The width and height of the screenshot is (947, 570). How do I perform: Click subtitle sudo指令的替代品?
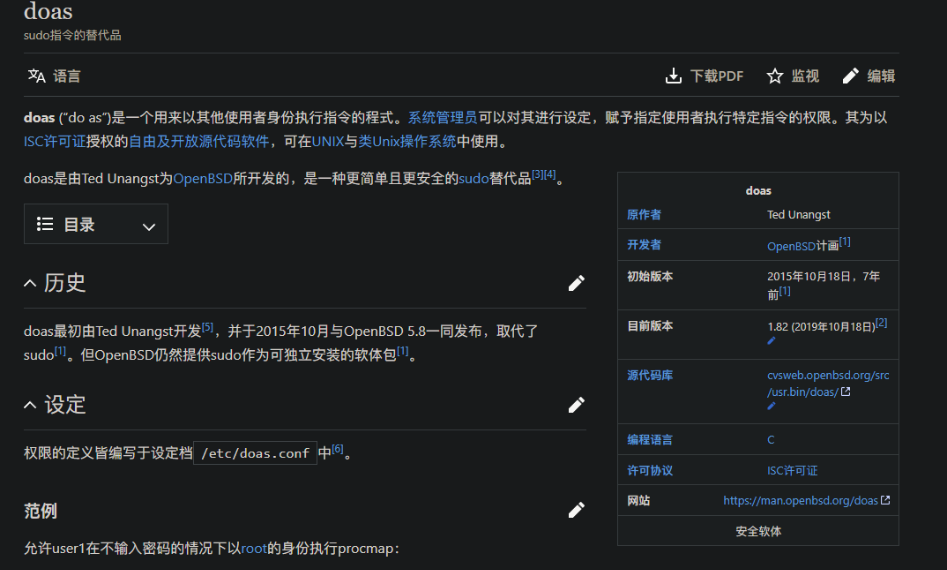click(x=72, y=35)
